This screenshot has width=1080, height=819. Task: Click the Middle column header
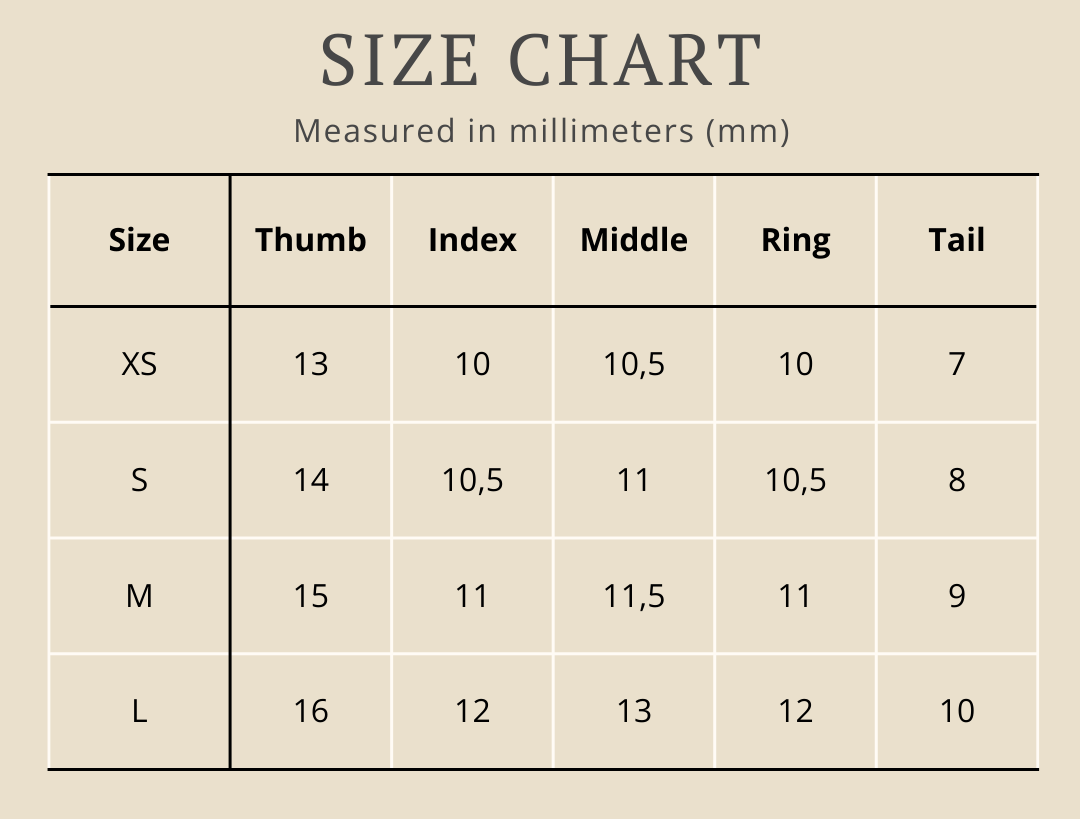tap(634, 240)
